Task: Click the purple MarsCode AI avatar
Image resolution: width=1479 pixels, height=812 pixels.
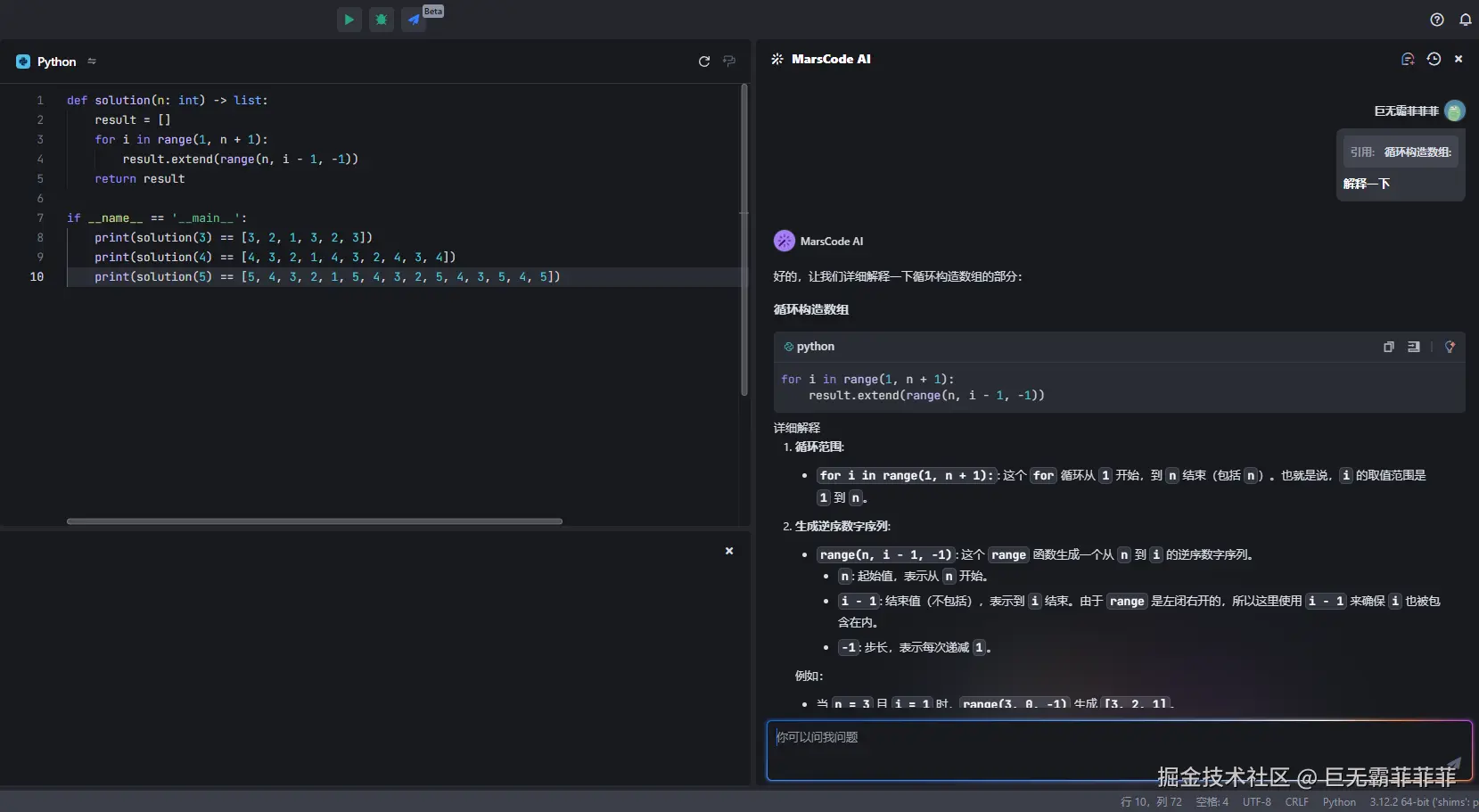Action: (785, 241)
